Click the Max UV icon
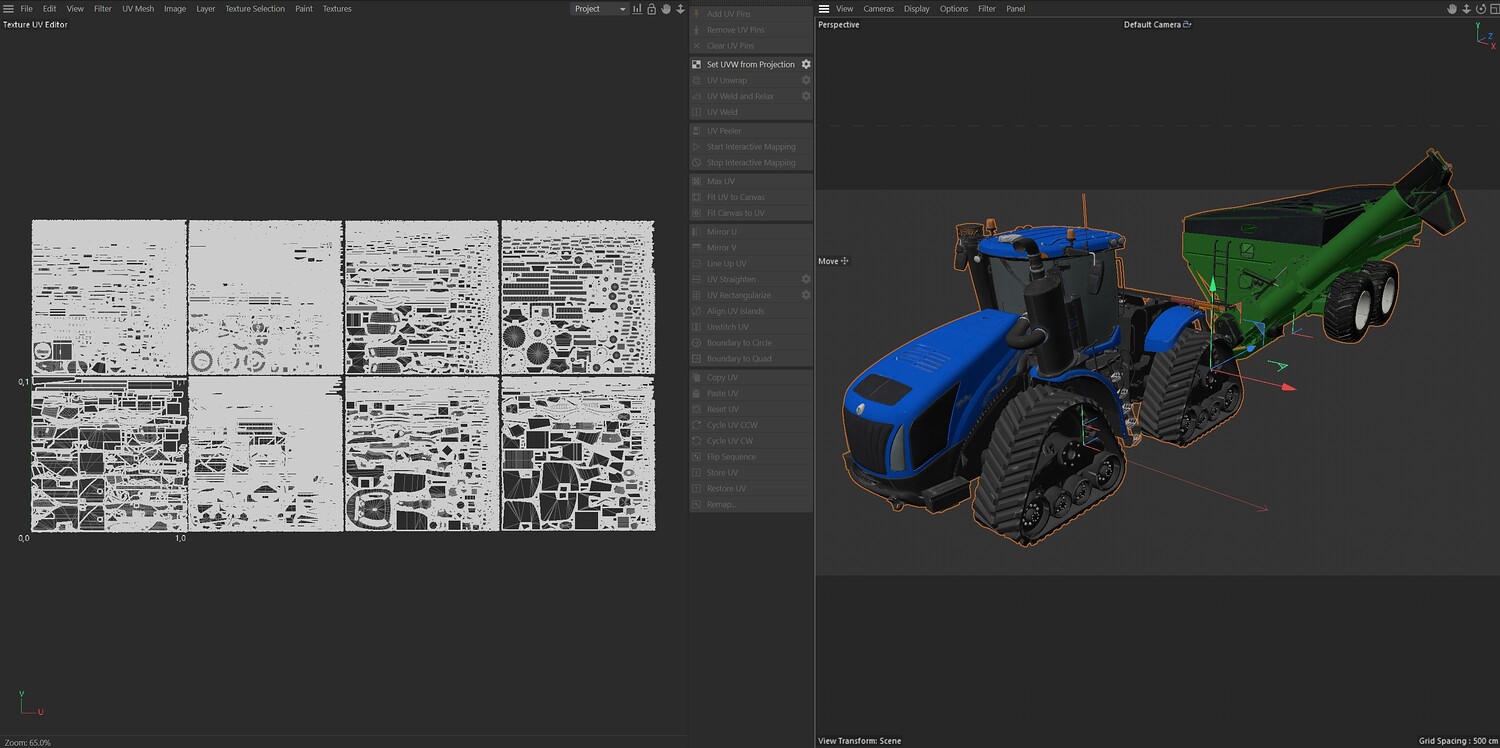 point(697,181)
